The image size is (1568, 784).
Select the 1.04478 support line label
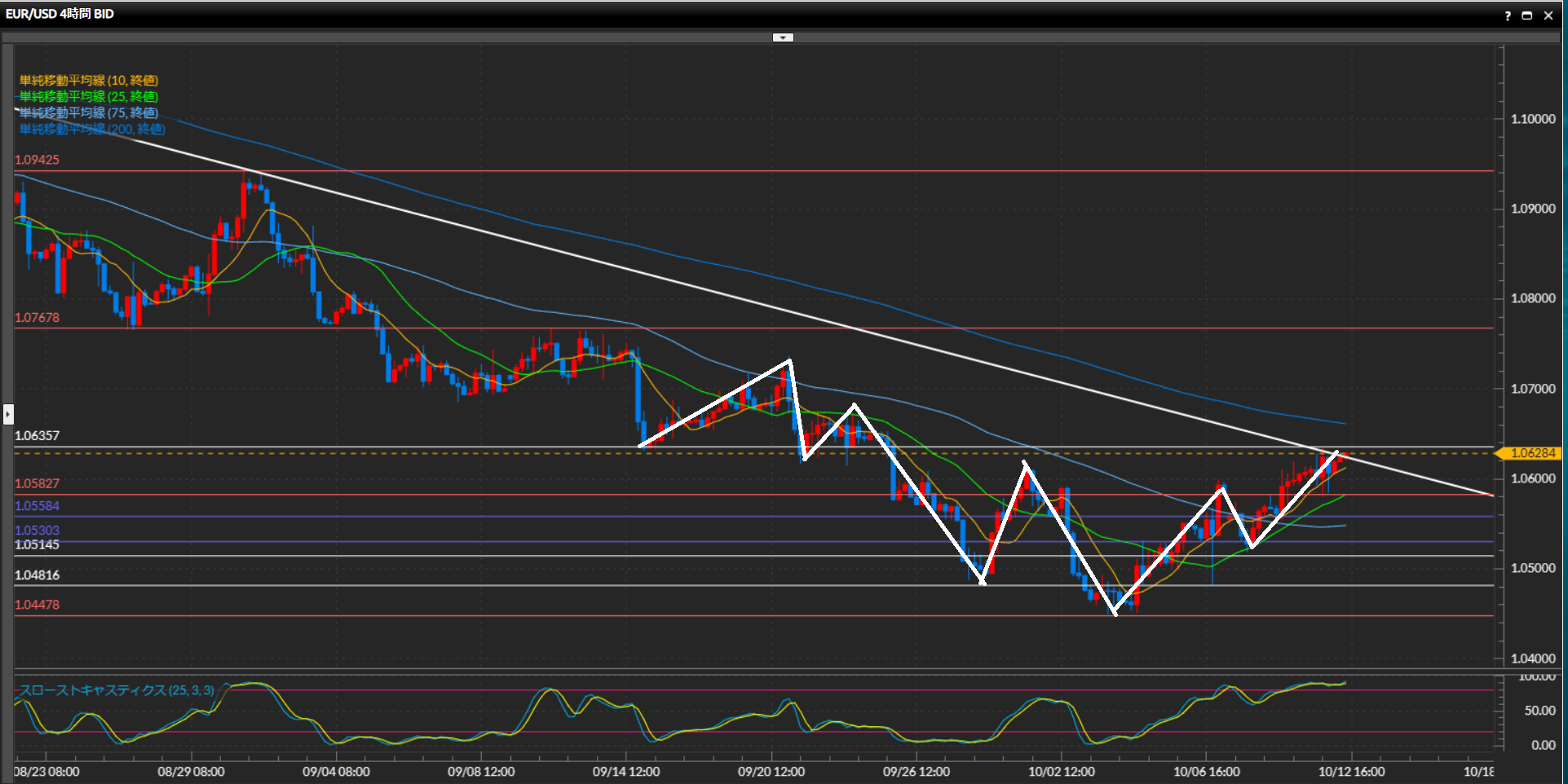pyautogui.click(x=37, y=605)
